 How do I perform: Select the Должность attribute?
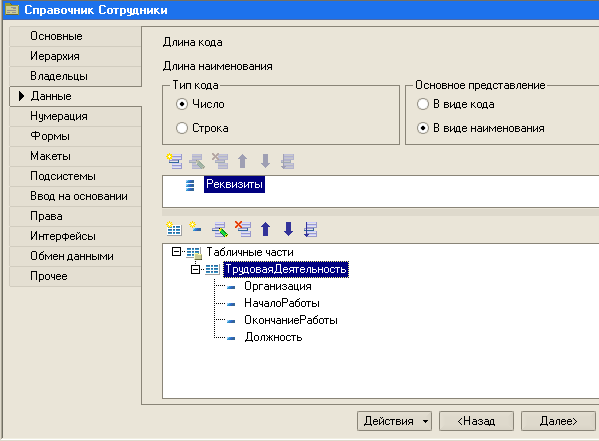coord(274,337)
